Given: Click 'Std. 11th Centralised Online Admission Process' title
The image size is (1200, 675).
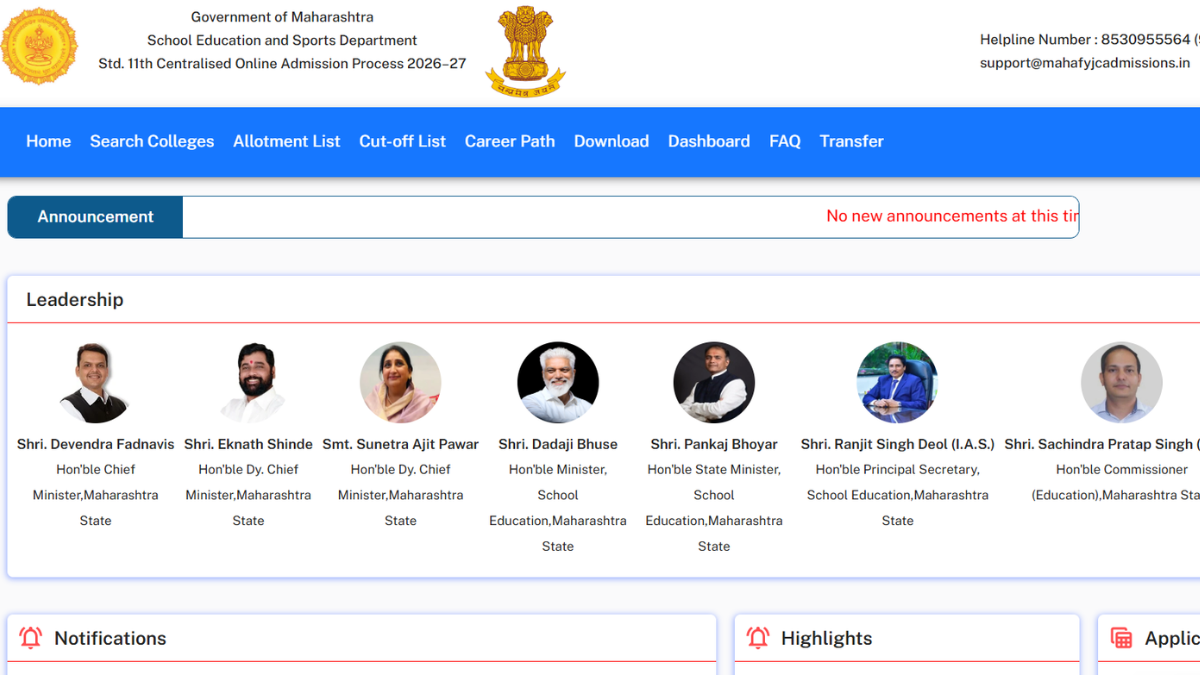Looking at the screenshot, I should point(282,63).
